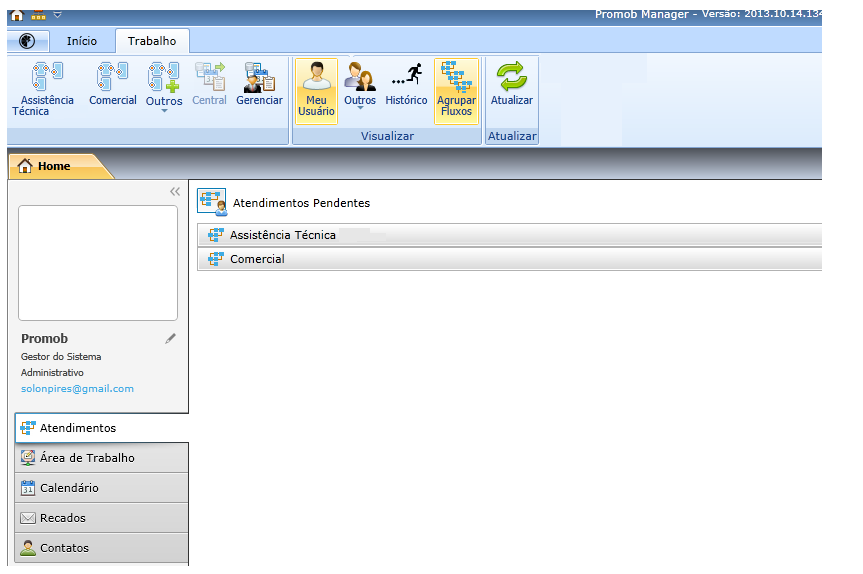Click Administrativo text in profile
This screenshot has width=863, height=574.
(x=52, y=373)
